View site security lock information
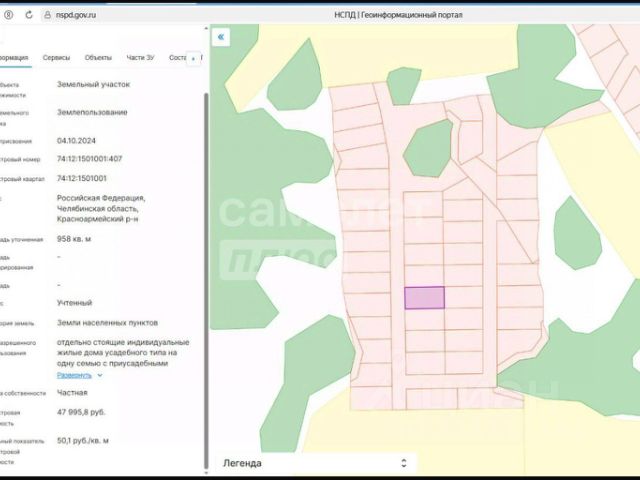640x480 pixels. 47,15
